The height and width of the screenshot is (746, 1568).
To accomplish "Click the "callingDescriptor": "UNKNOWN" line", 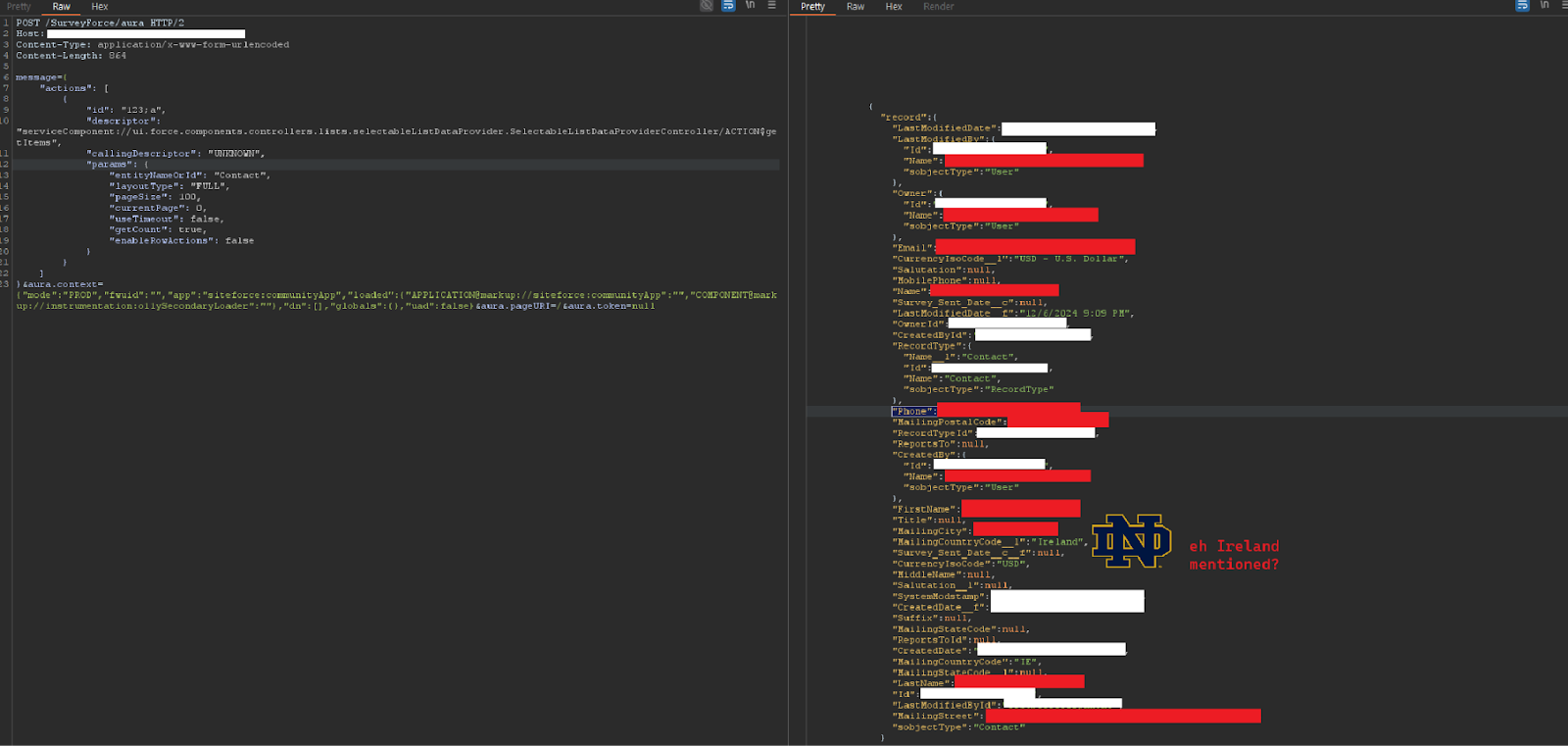I will pos(175,153).
